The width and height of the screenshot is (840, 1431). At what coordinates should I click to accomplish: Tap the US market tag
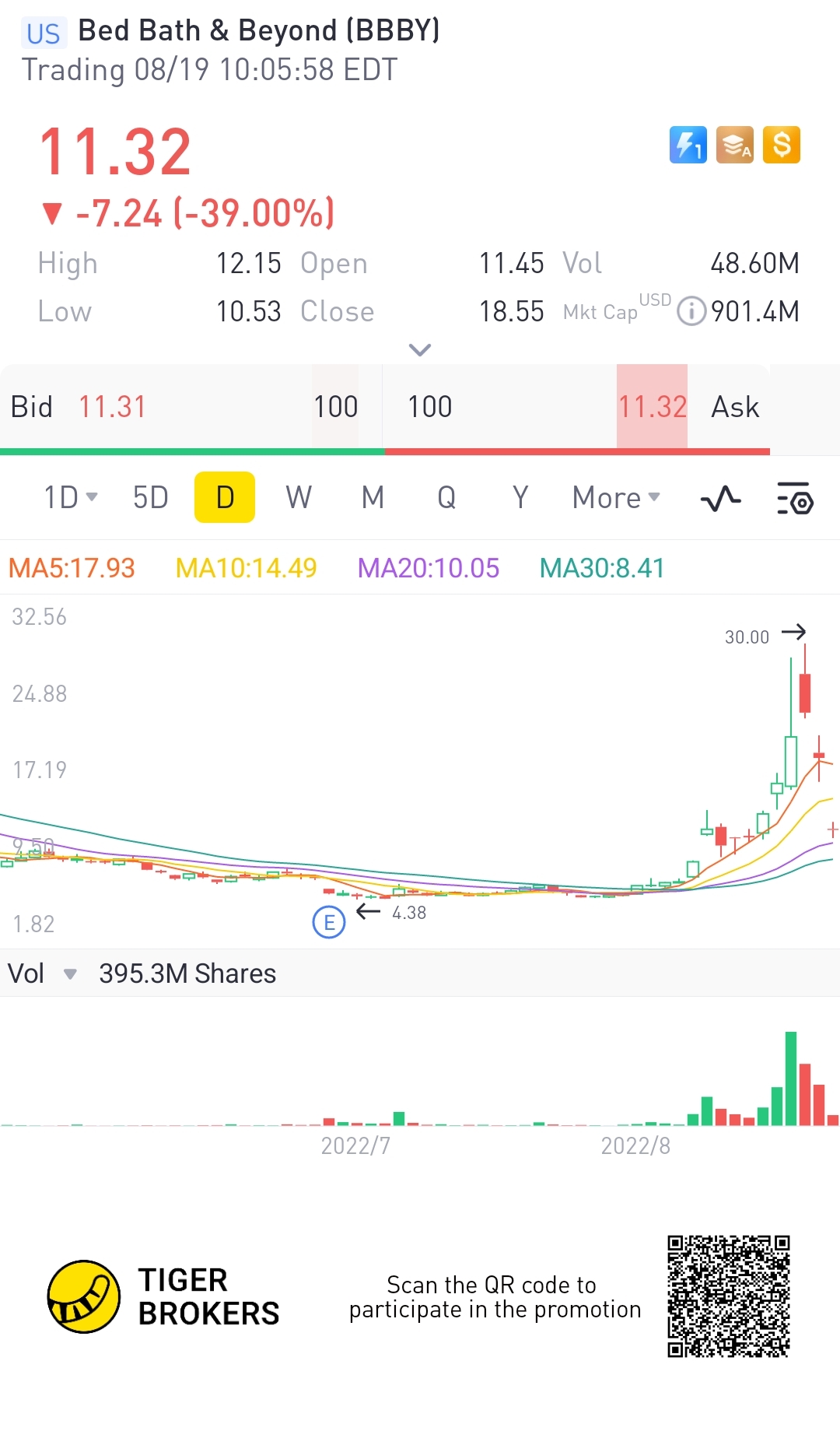(x=44, y=33)
